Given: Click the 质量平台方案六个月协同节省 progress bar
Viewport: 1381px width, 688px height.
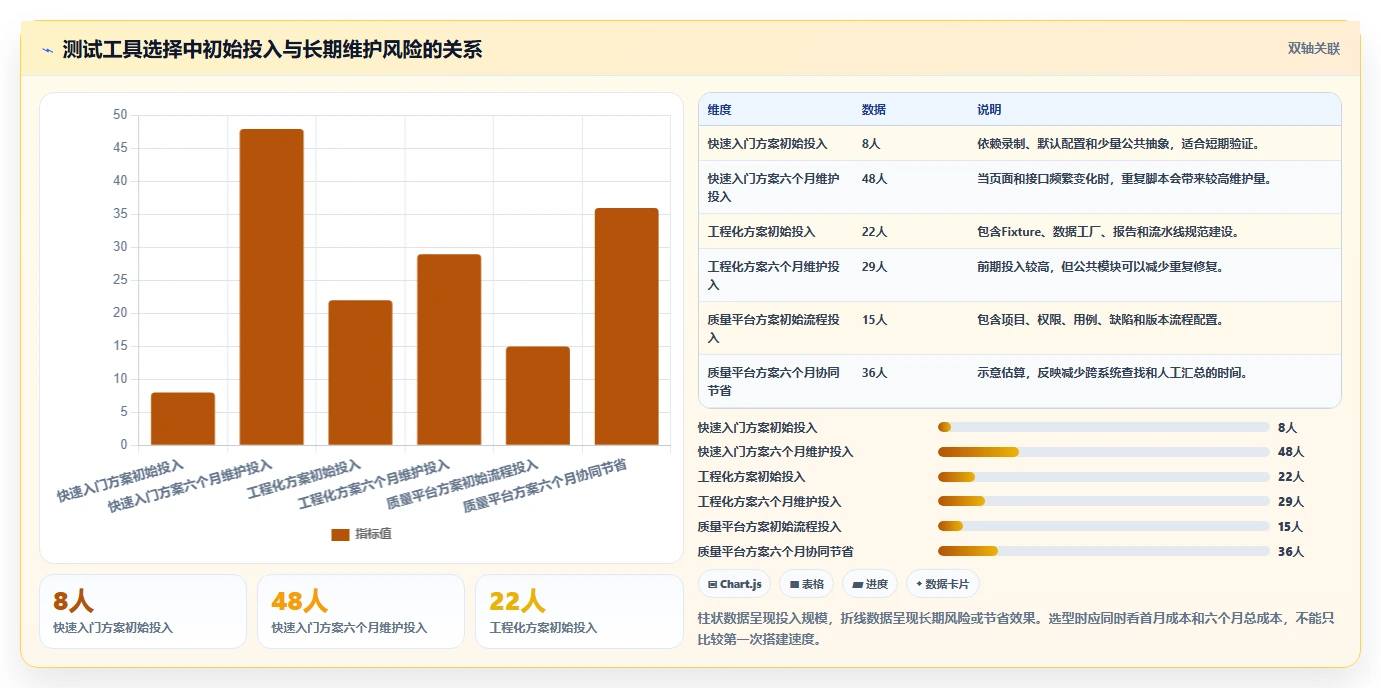Looking at the screenshot, I should (x=1103, y=552).
